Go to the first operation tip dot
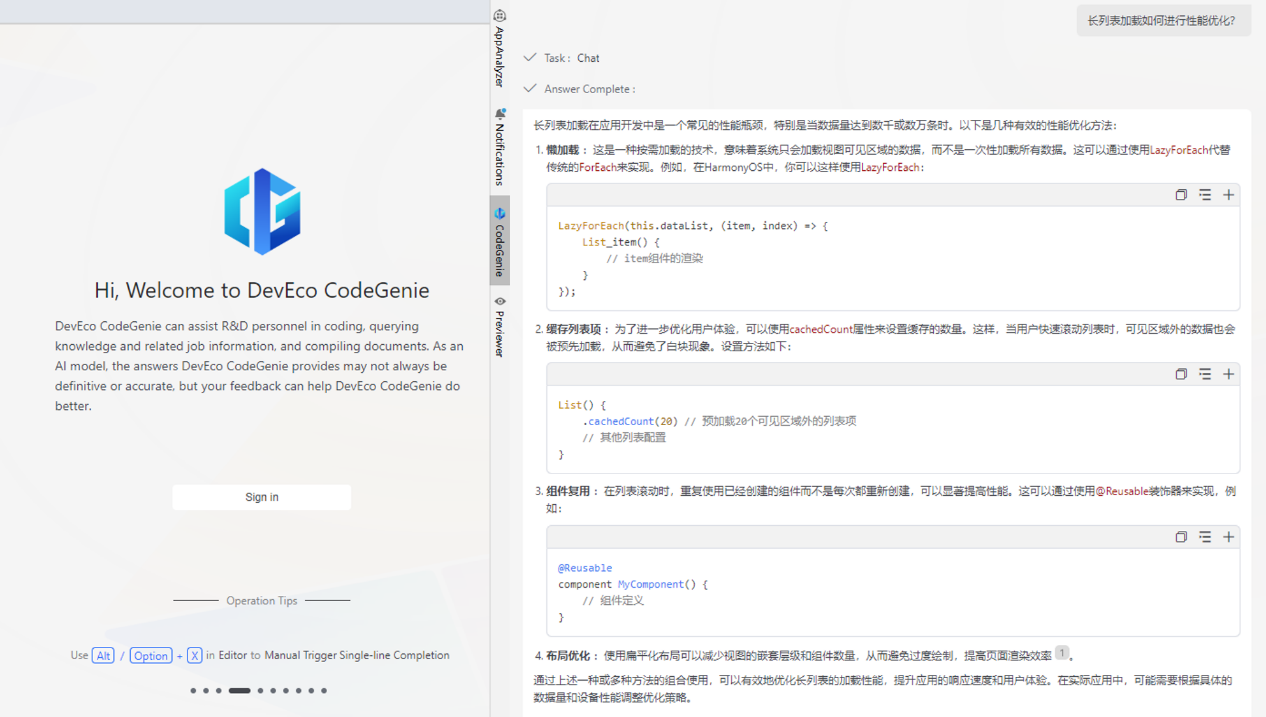 pos(193,691)
